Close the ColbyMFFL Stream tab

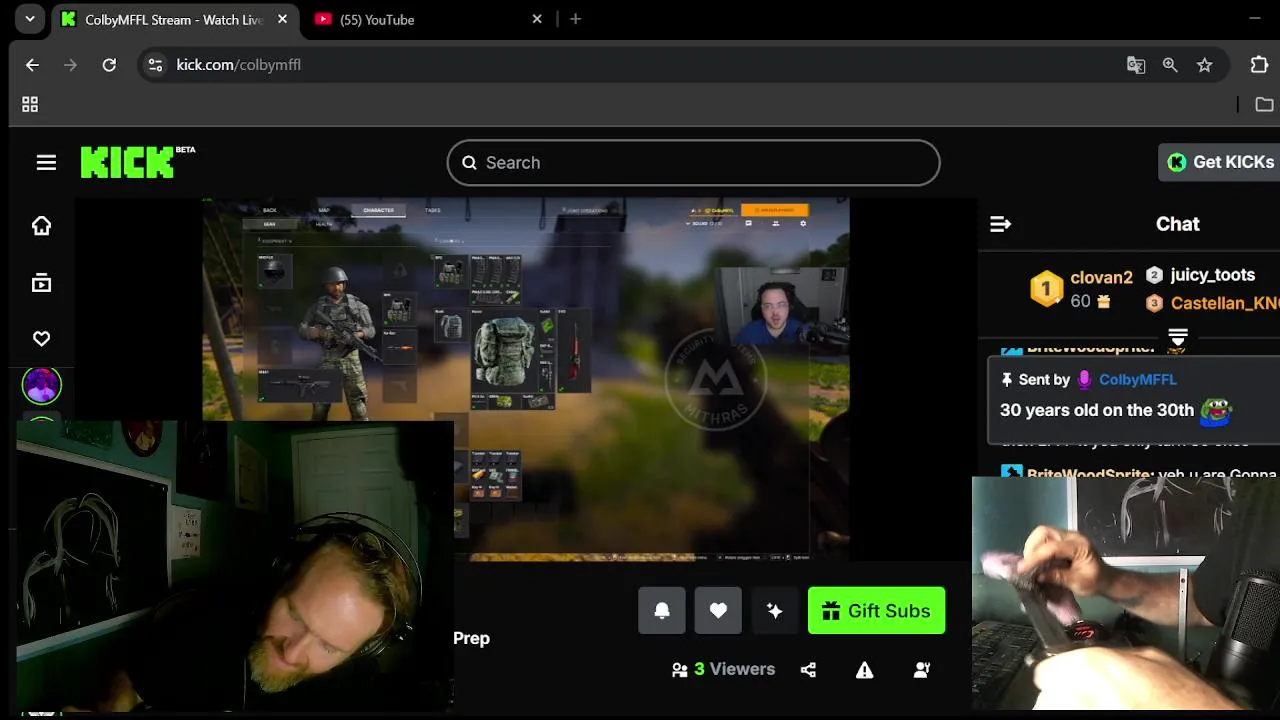[282, 19]
